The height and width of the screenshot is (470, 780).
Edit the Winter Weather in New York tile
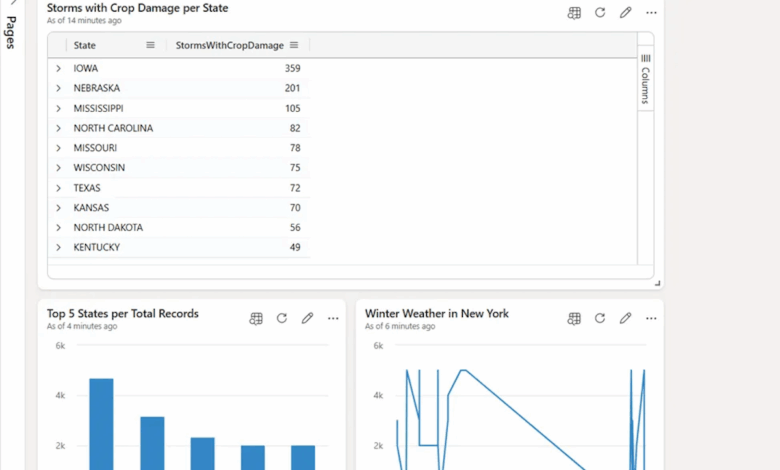point(626,319)
